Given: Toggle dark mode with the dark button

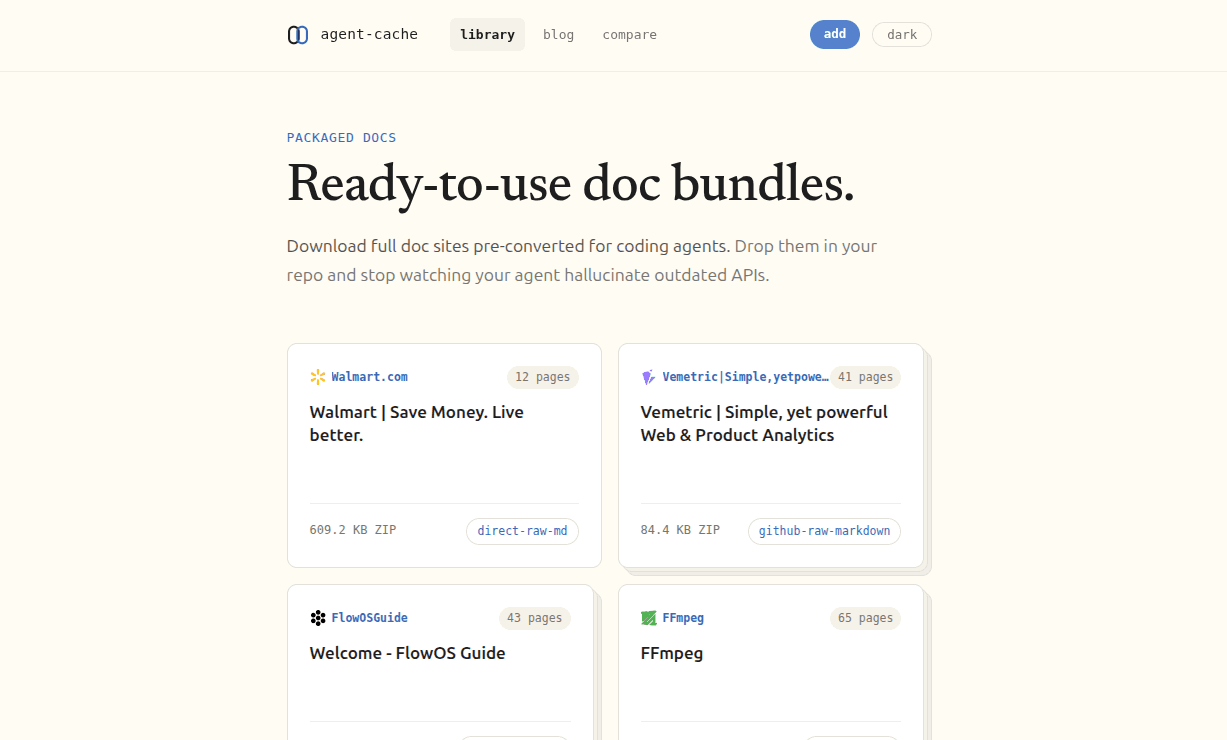Looking at the screenshot, I should point(902,35).
